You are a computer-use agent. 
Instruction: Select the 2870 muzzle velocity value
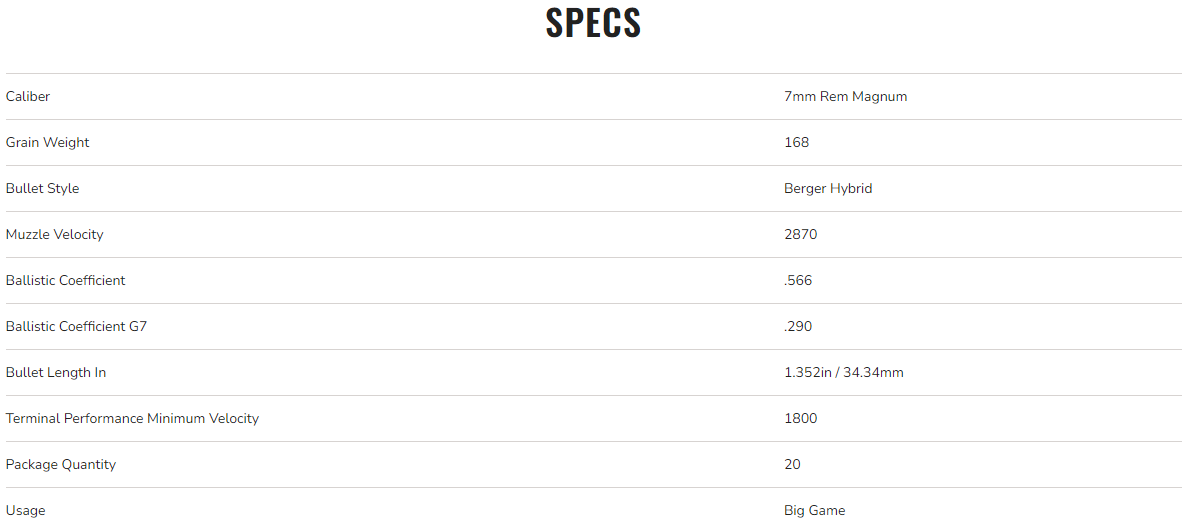800,235
